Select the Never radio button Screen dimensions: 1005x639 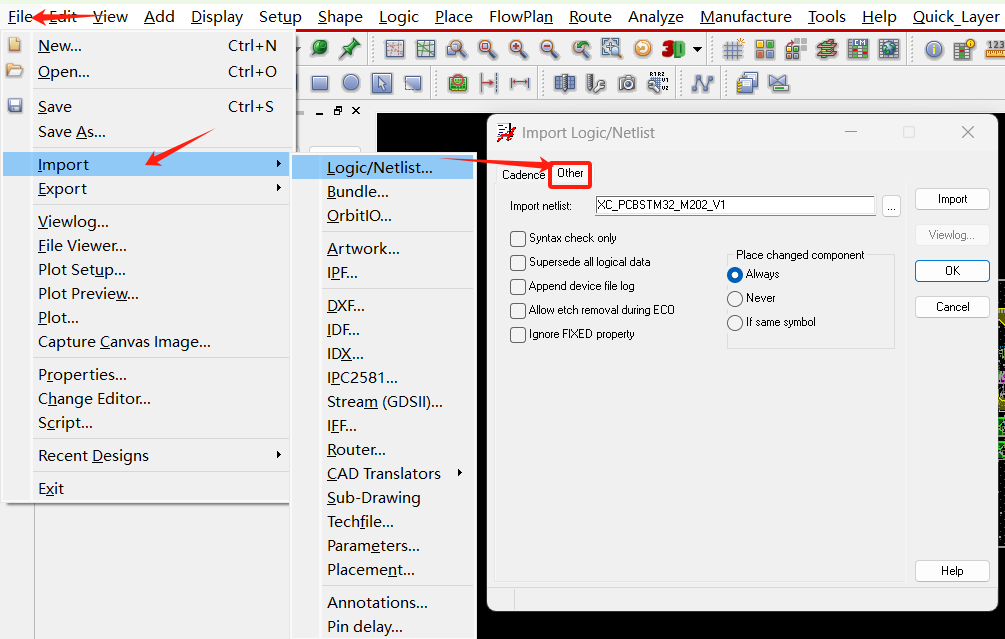click(735, 299)
